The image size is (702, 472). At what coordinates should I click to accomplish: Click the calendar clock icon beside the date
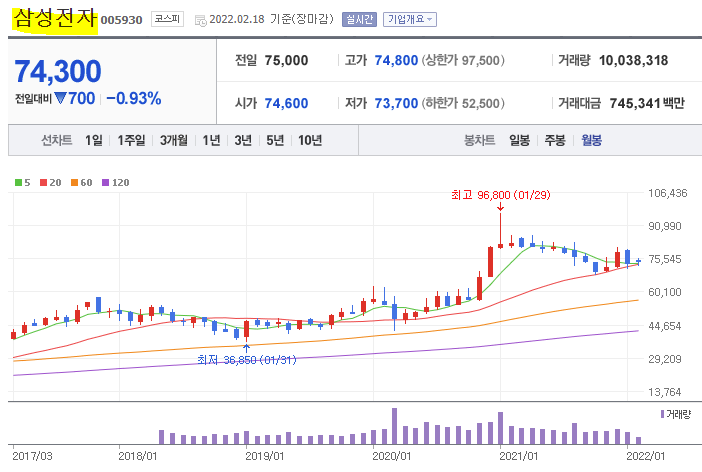pos(201,20)
